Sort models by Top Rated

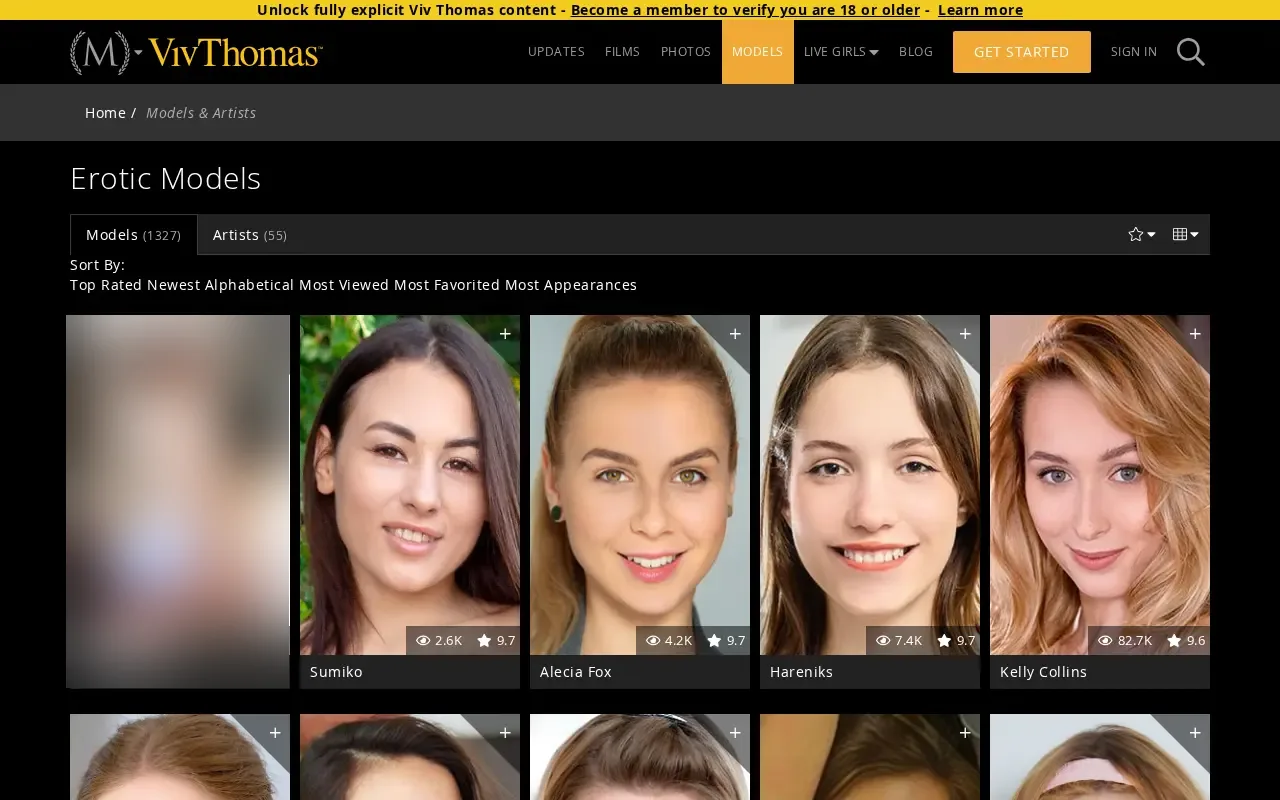[x=106, y=285]
